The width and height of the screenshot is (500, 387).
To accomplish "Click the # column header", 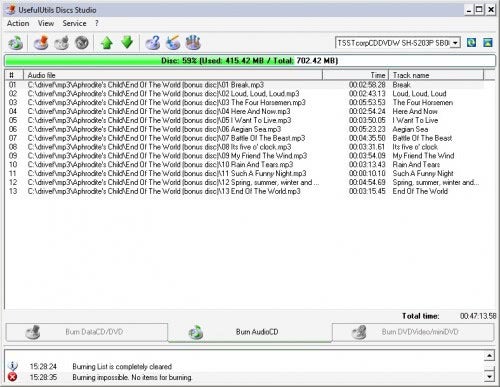I will click(x=14, y=75).
